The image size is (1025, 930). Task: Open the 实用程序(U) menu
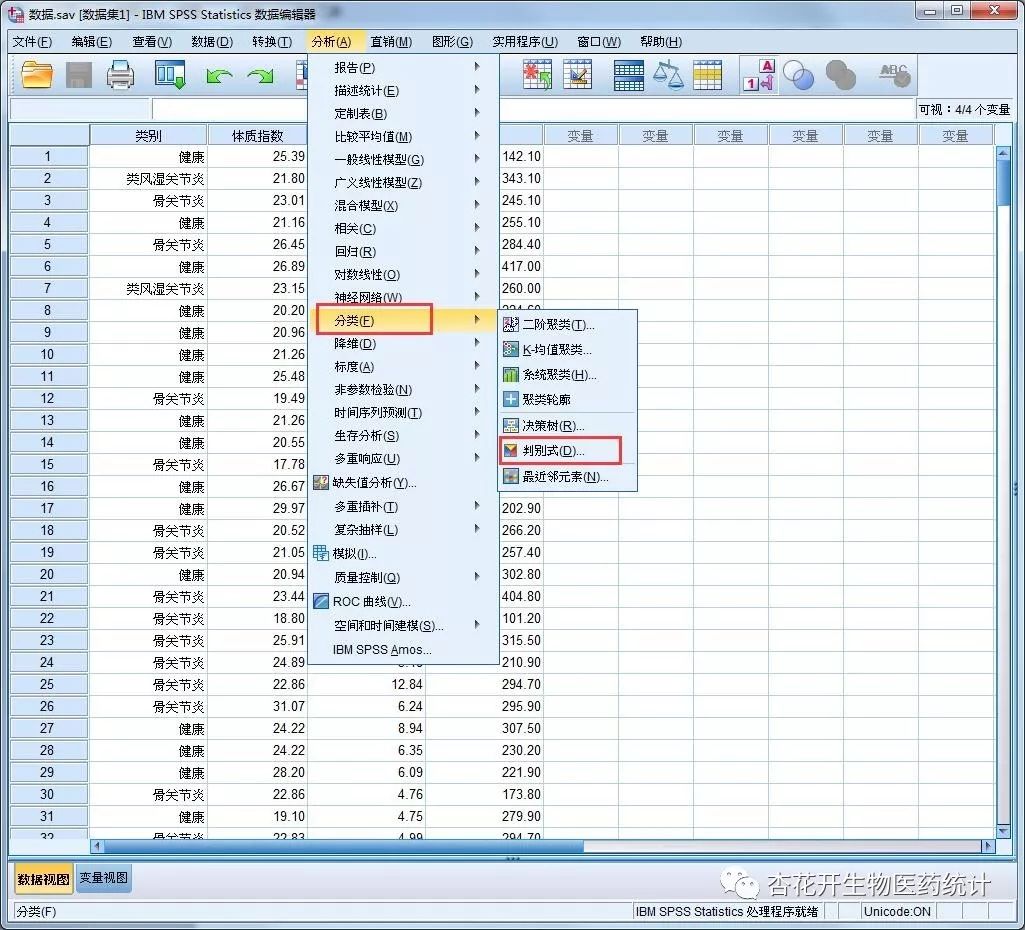click(525, 42)
